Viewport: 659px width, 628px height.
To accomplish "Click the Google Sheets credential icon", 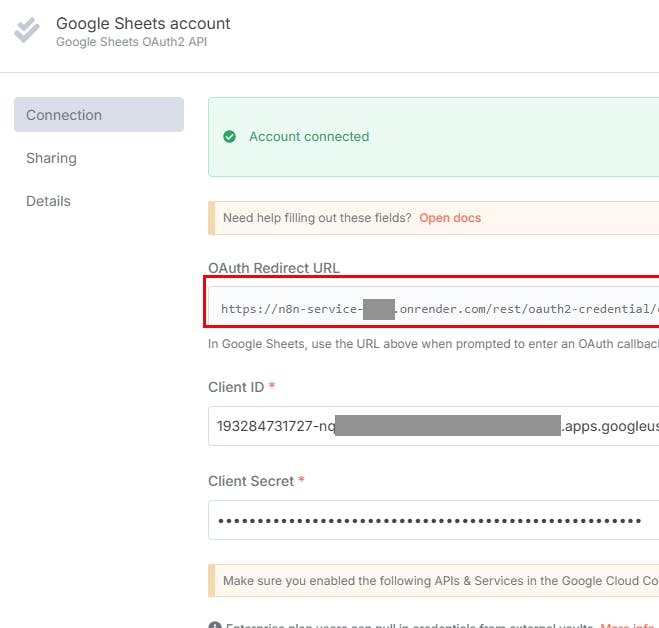I will pyautogui.click(x=26, y=30).
